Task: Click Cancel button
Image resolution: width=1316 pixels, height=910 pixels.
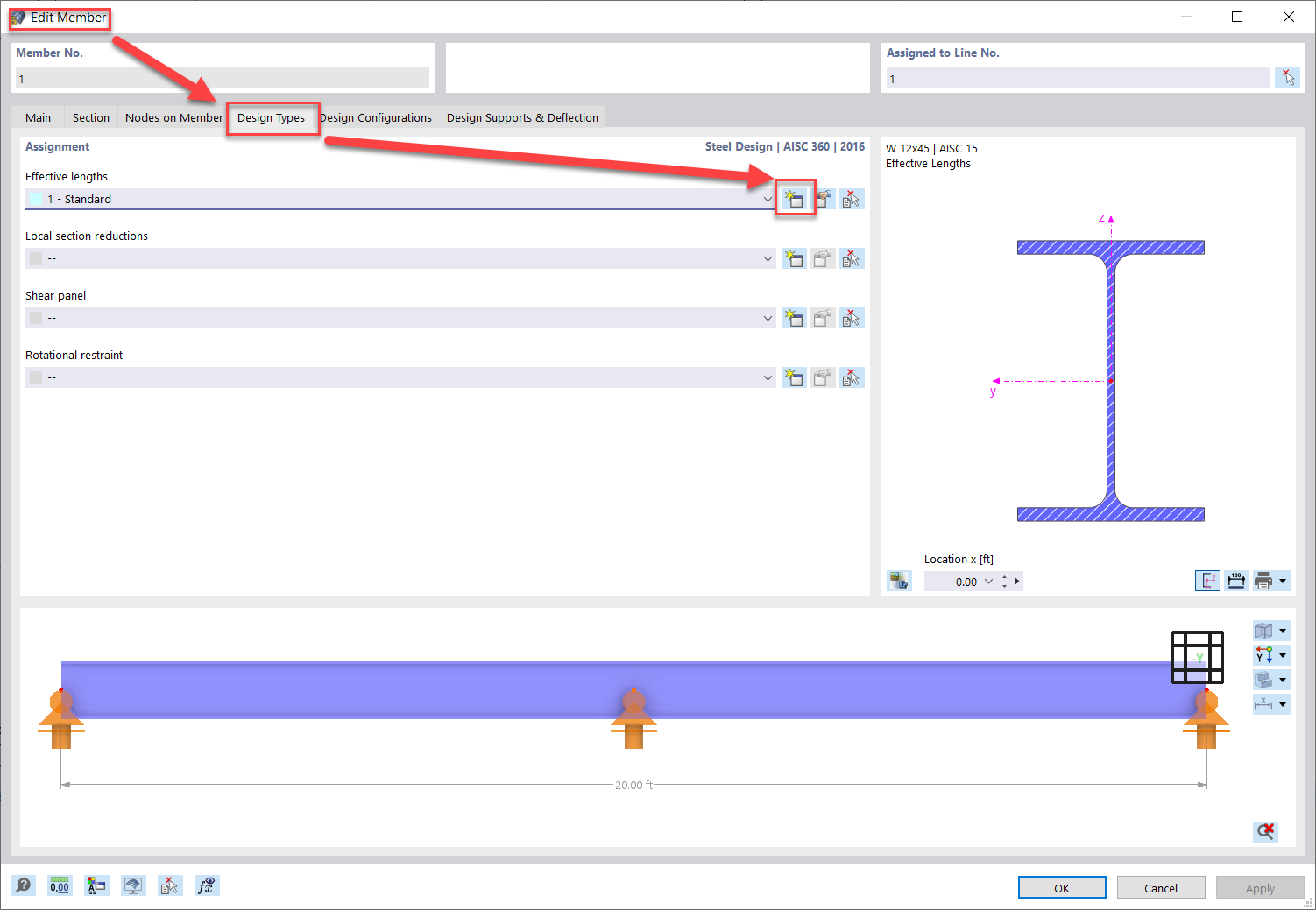Action: (1161, 887)
